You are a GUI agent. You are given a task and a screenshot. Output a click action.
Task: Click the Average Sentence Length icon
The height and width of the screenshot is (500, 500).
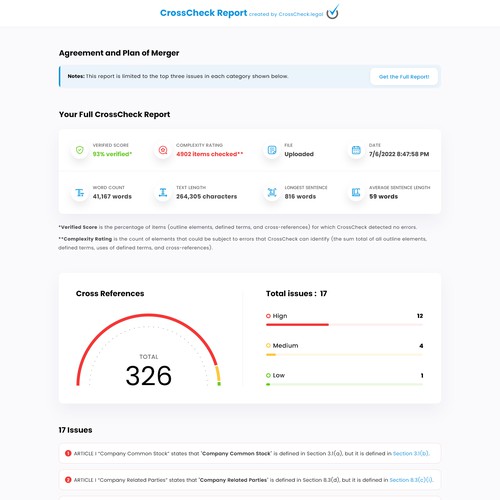[356, 192]
